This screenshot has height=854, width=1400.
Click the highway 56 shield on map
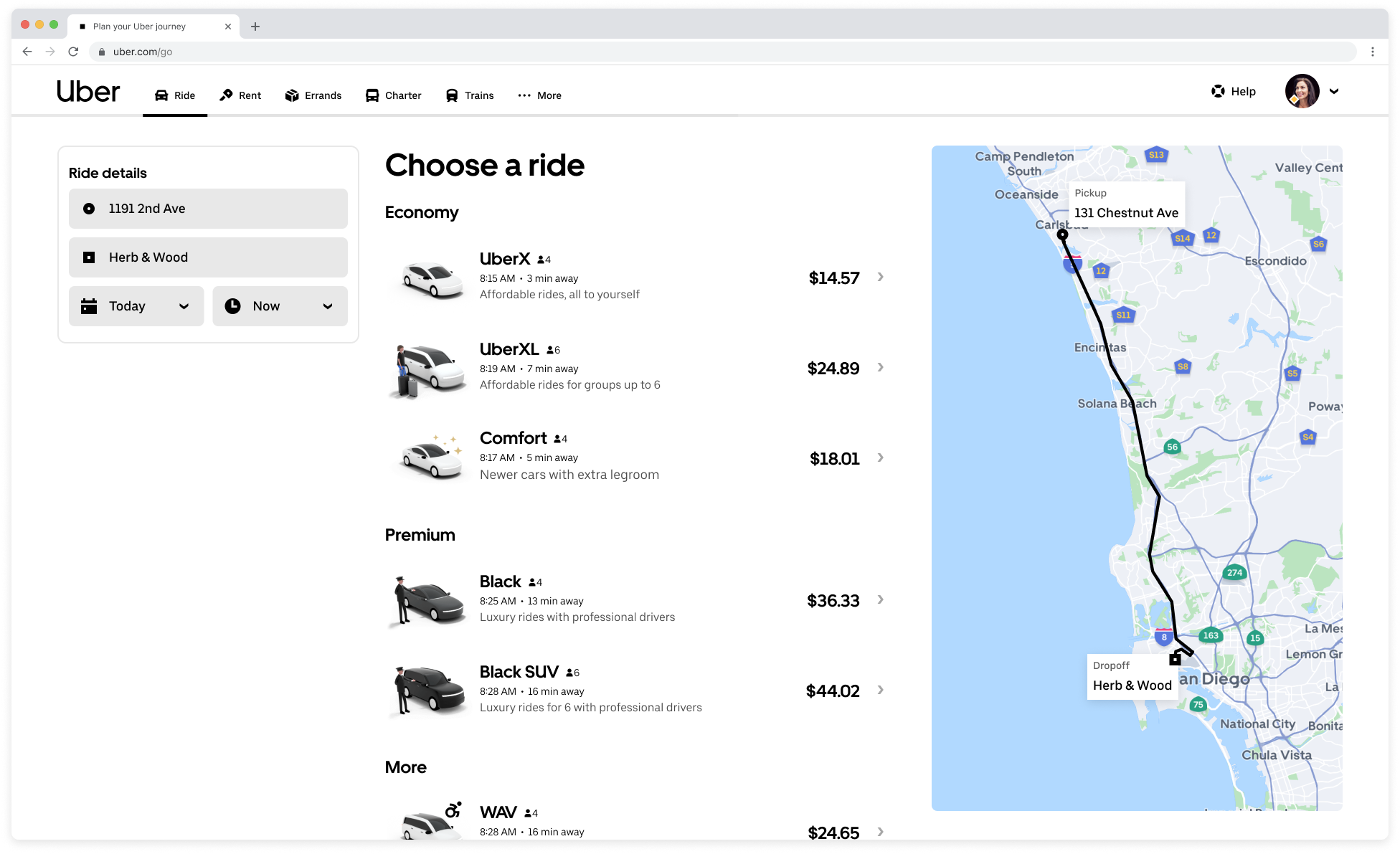coord(1172,447)
